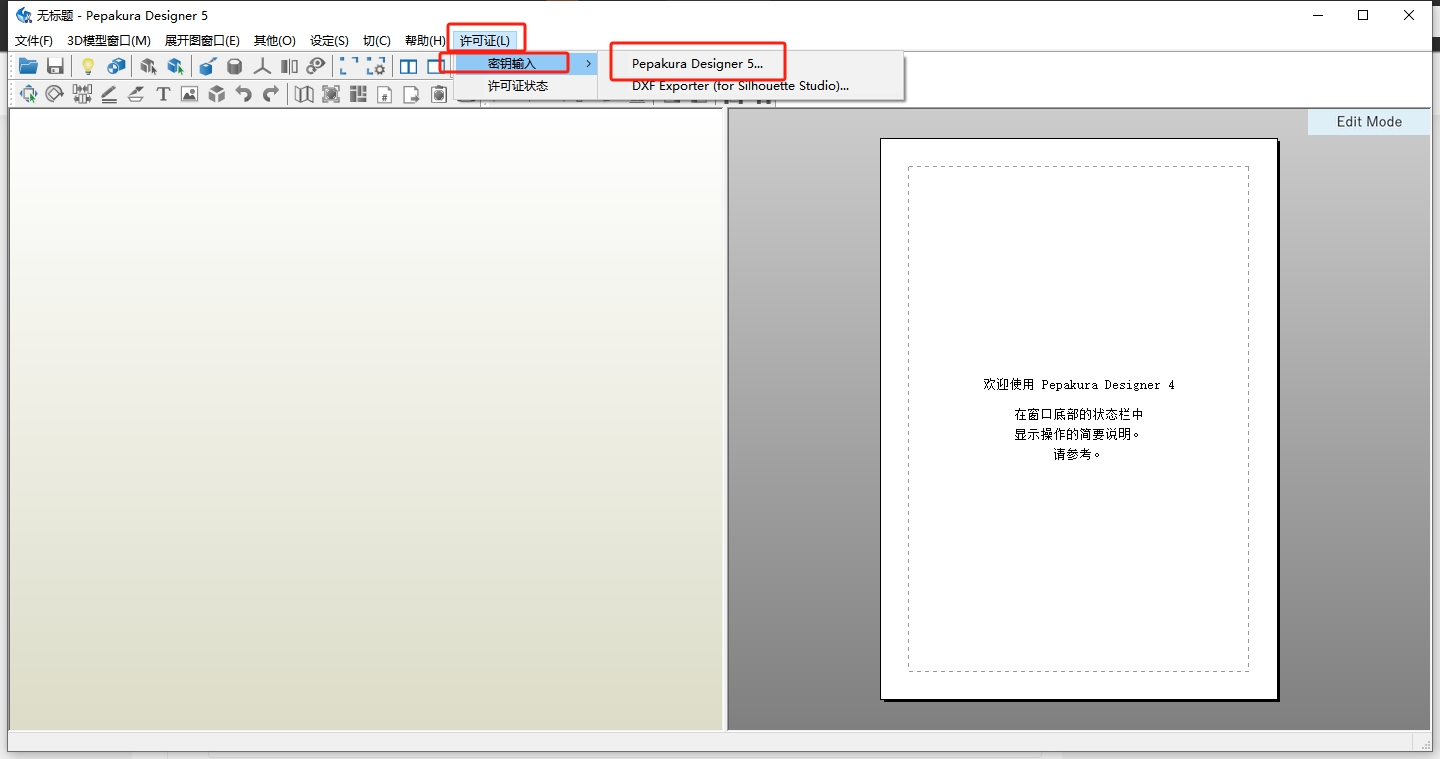The width and height of the screenshot is (1440, 759).
Task: Click the folded map icon
Action: (x=304, y=94)
